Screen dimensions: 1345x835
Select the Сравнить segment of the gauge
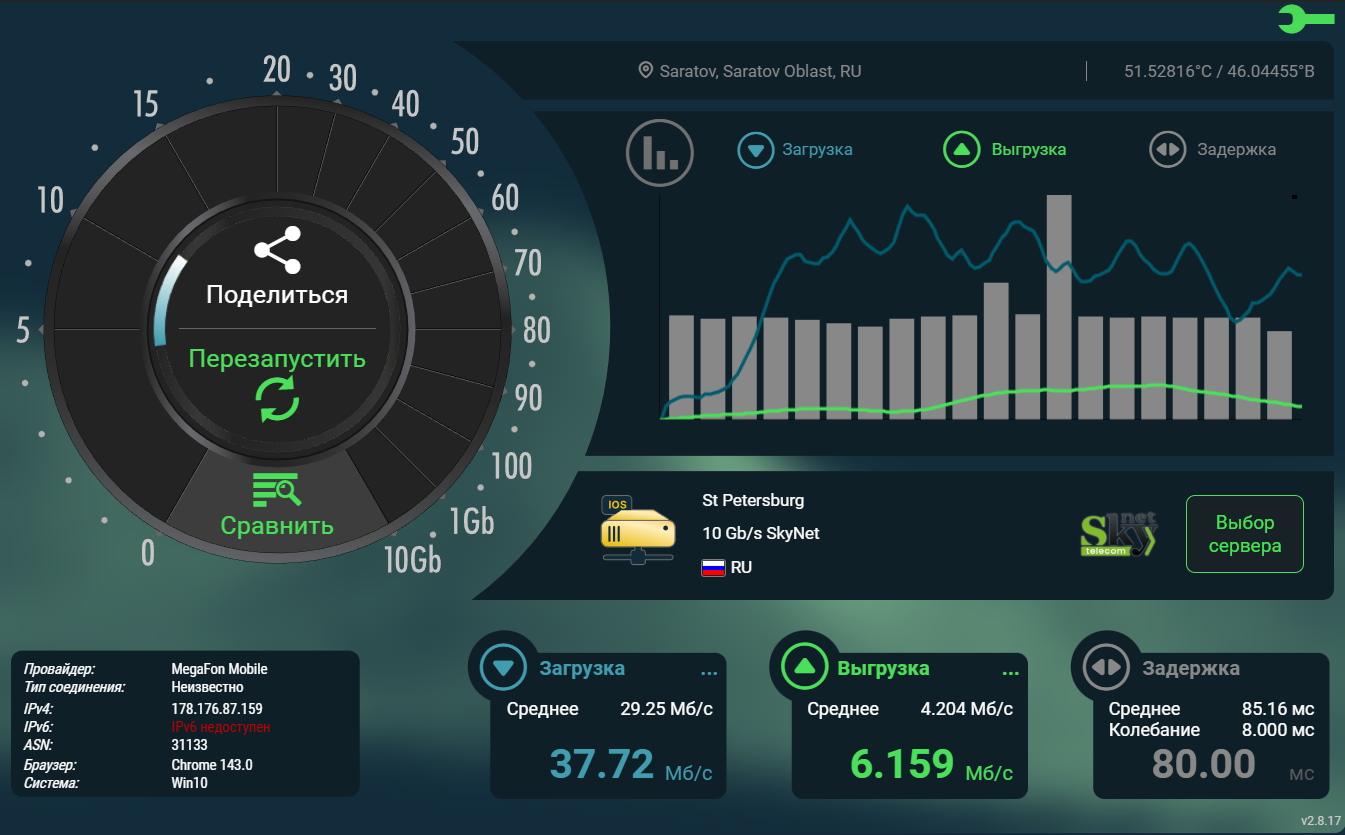277,525
